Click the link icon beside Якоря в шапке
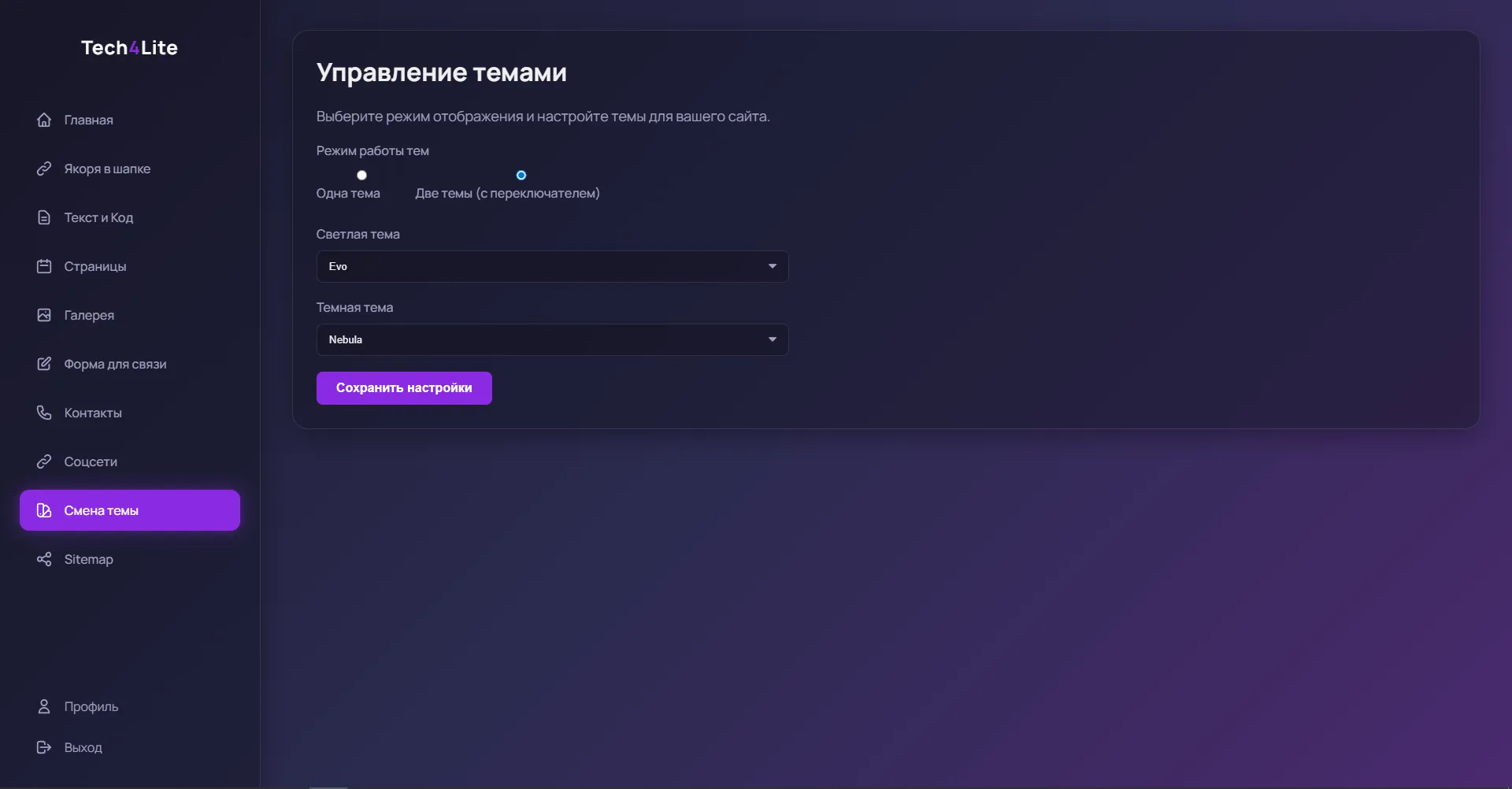Viewport: 1512px width, 789px height. point(44,169)
